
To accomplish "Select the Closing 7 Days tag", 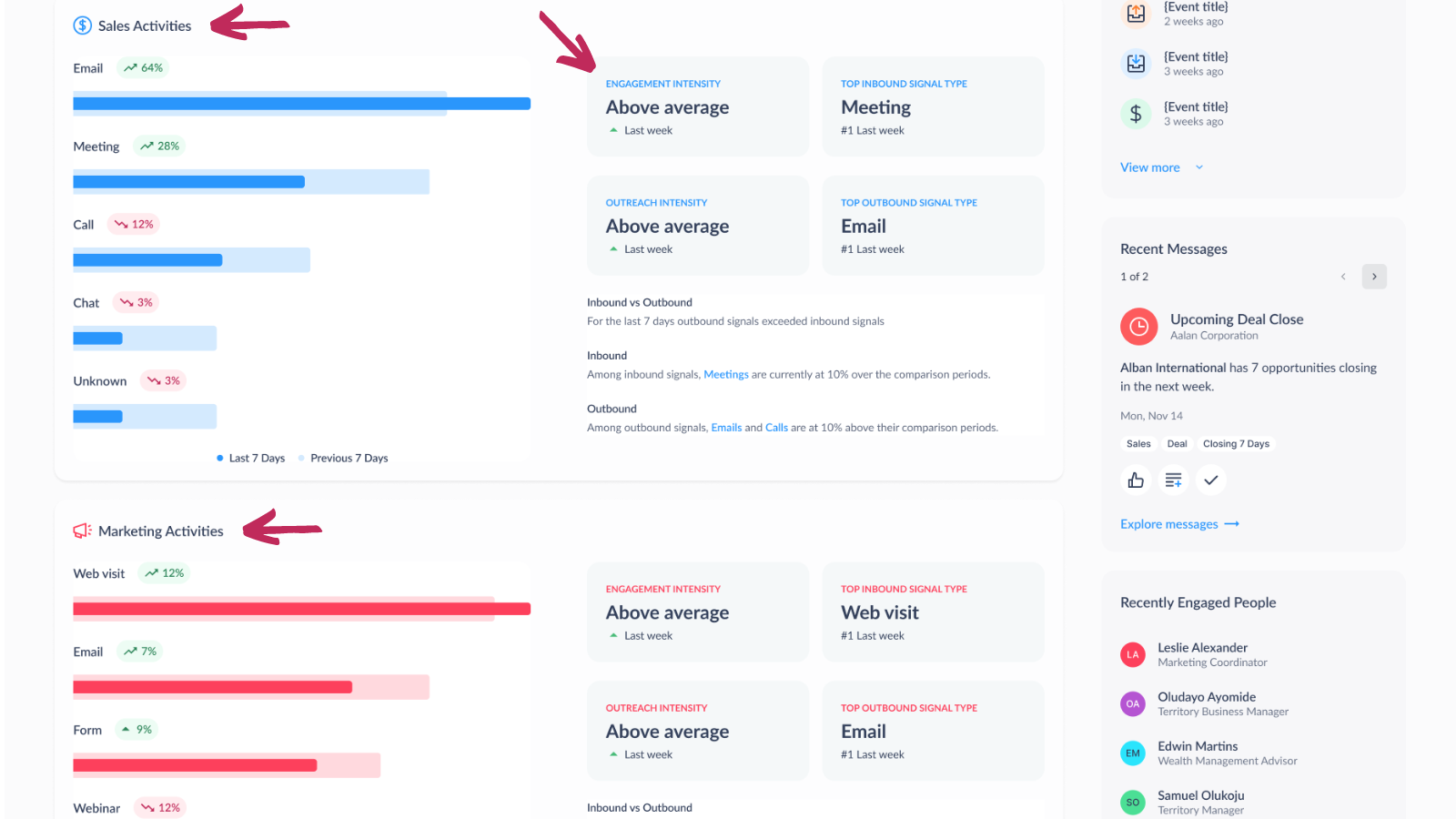I will click(1236, 444).
